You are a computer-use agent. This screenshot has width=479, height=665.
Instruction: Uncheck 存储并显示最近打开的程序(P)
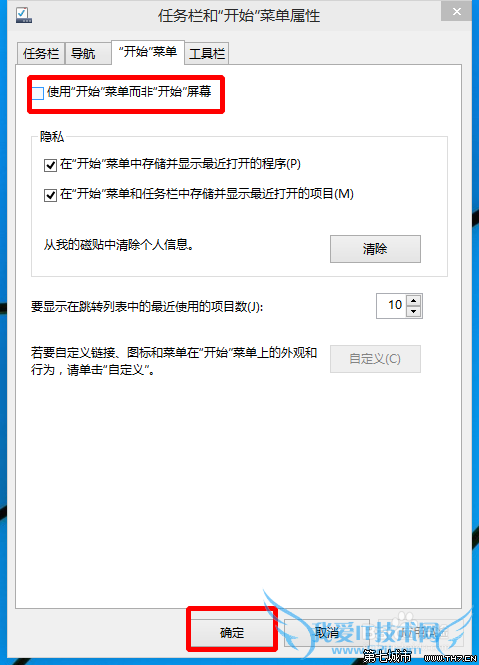[x=50, y=165]
